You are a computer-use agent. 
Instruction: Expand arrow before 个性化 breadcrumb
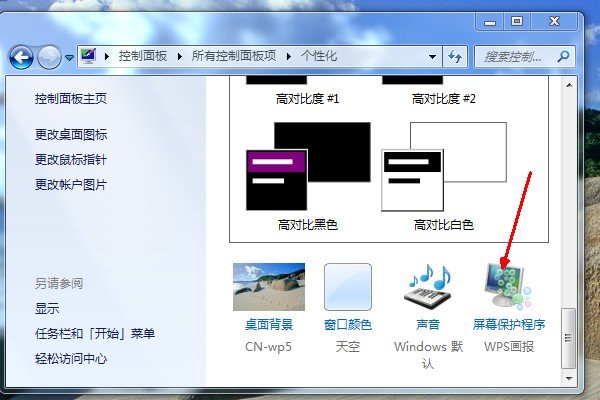point(289,57)
